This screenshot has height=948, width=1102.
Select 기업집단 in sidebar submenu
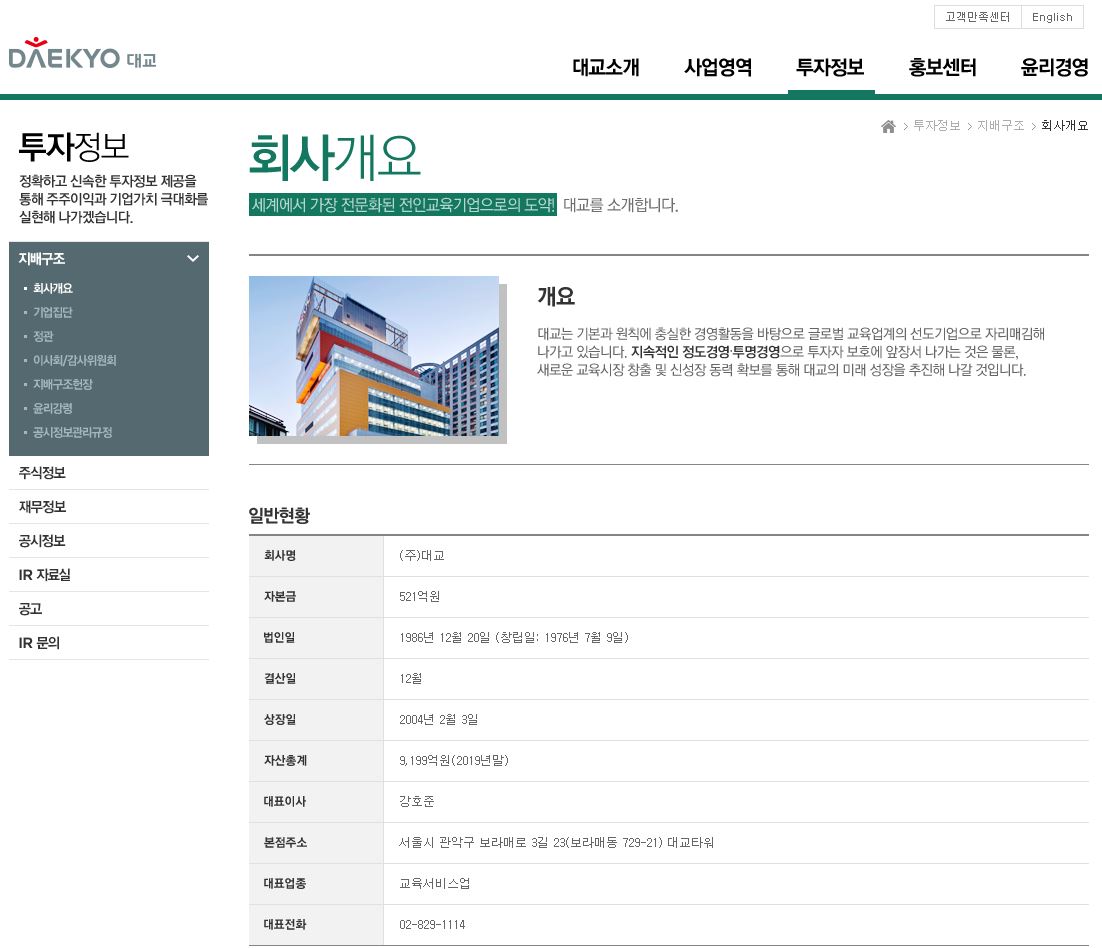53,312
